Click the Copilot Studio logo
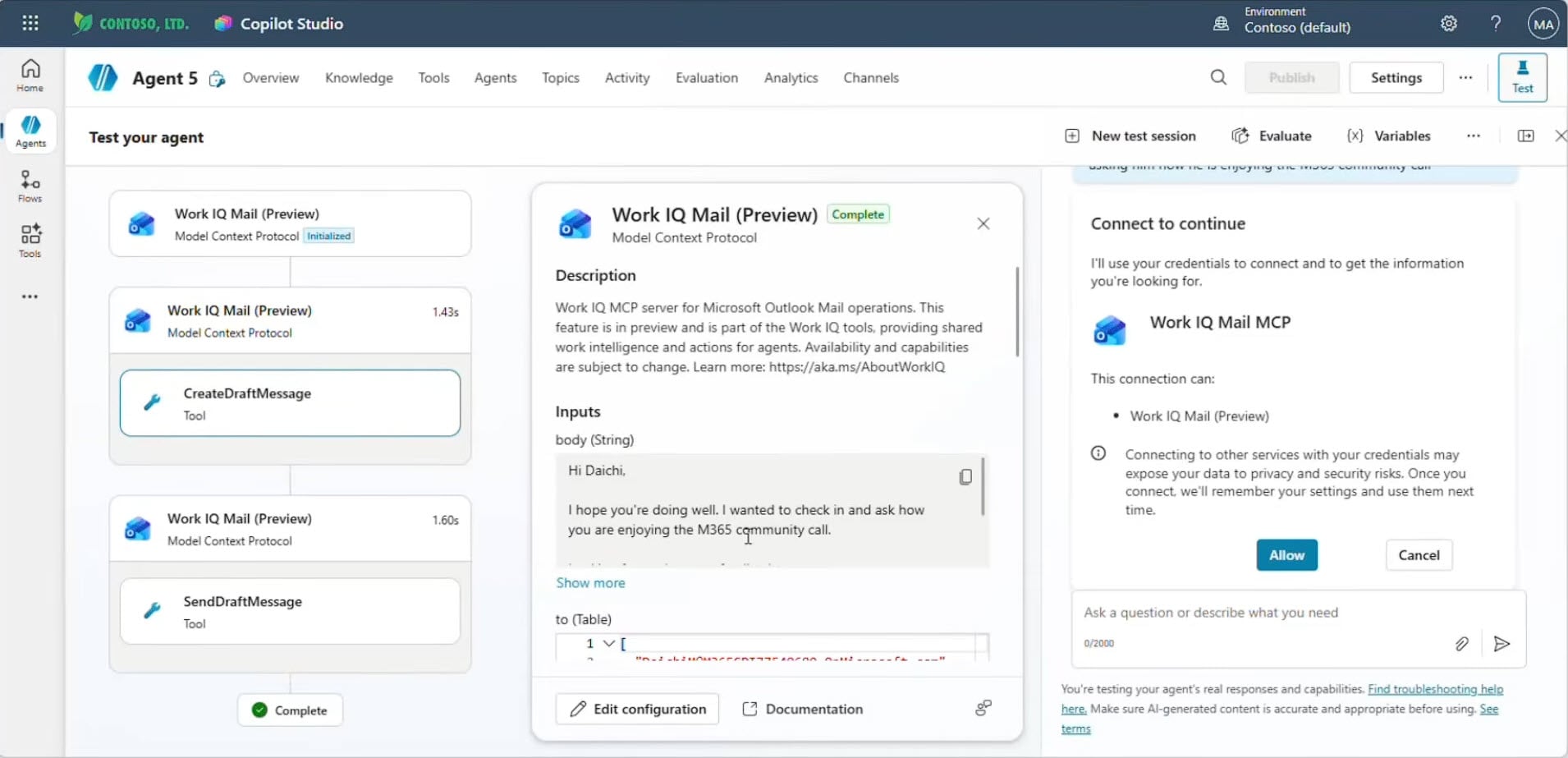Image resolution: width=1568 pixels, height=758 pixels. pos(279,24)
